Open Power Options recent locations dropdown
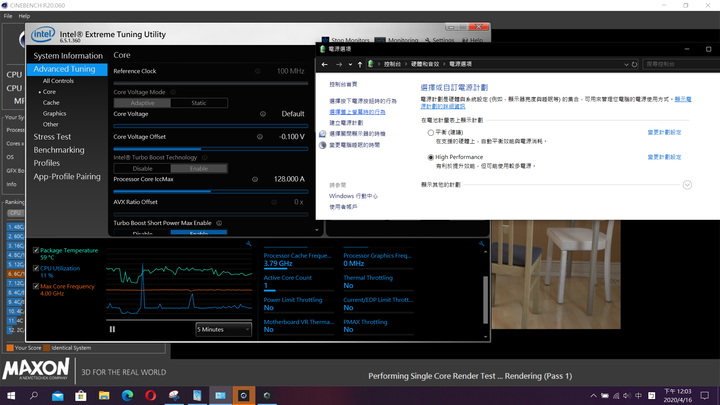720x405 pixels. [x=350, y=64]
